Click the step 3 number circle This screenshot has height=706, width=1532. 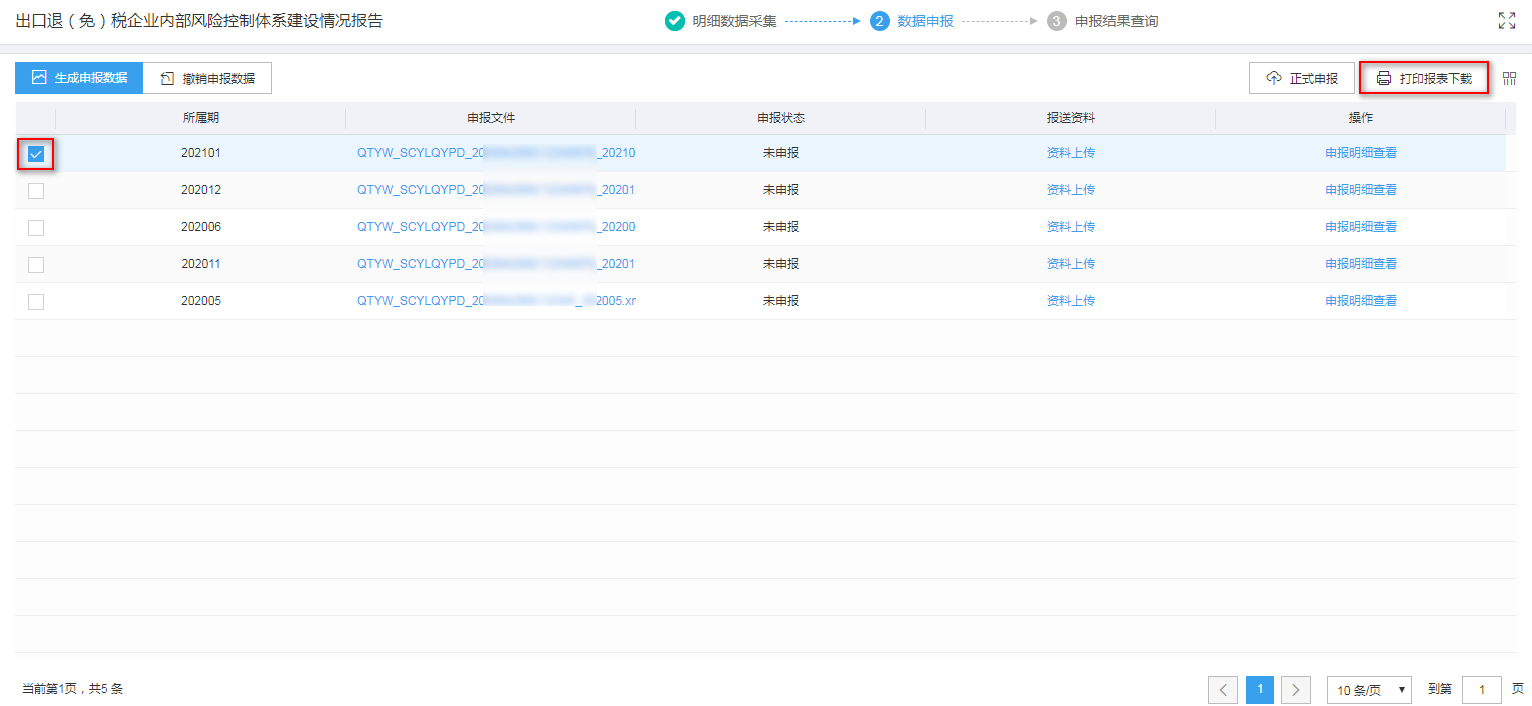1057,20
